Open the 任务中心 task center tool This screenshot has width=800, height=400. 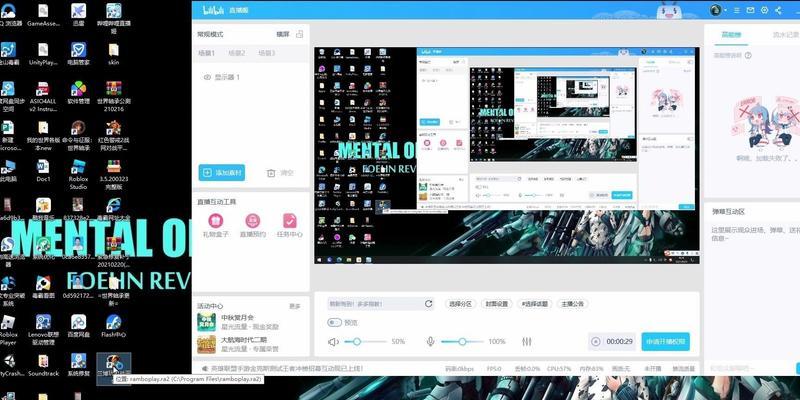290,226
